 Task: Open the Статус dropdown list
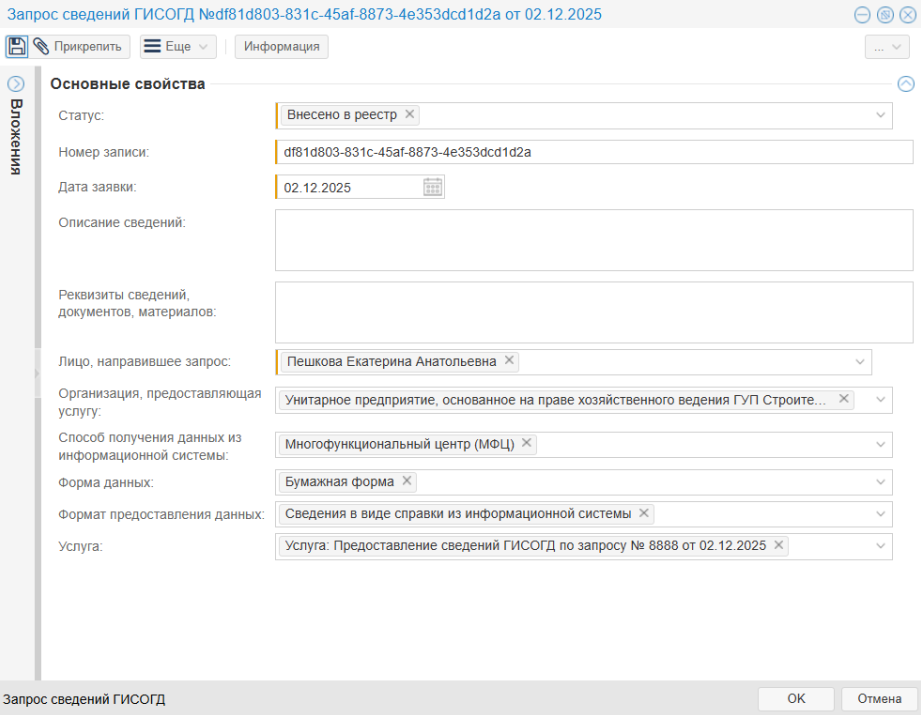(881, 116)
